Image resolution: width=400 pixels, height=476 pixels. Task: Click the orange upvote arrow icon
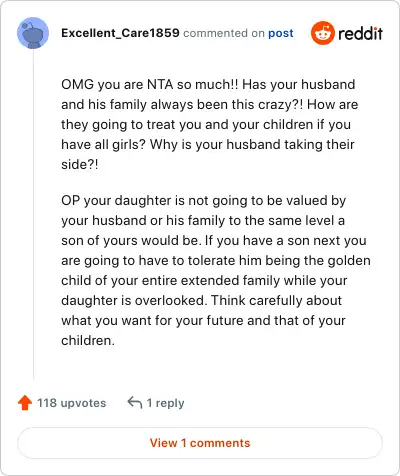pyautogui.click(x=25, y=403)
